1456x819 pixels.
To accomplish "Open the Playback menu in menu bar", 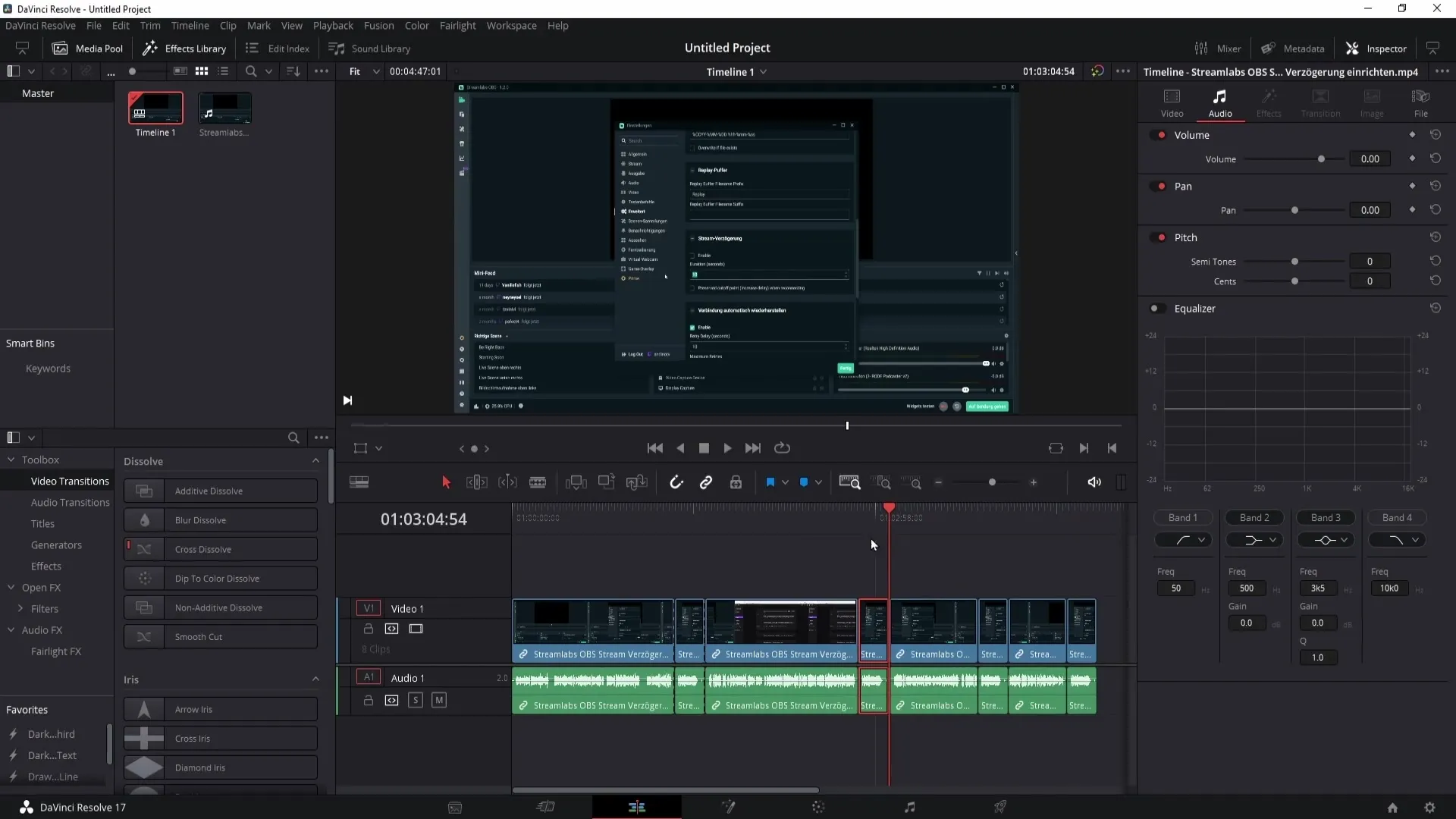I will pyautogui.click(x=333, y=25).
